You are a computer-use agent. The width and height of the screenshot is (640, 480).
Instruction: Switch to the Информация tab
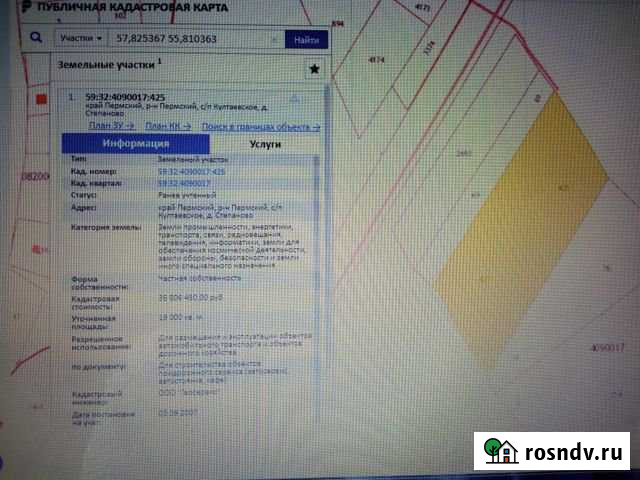[139, 144]
